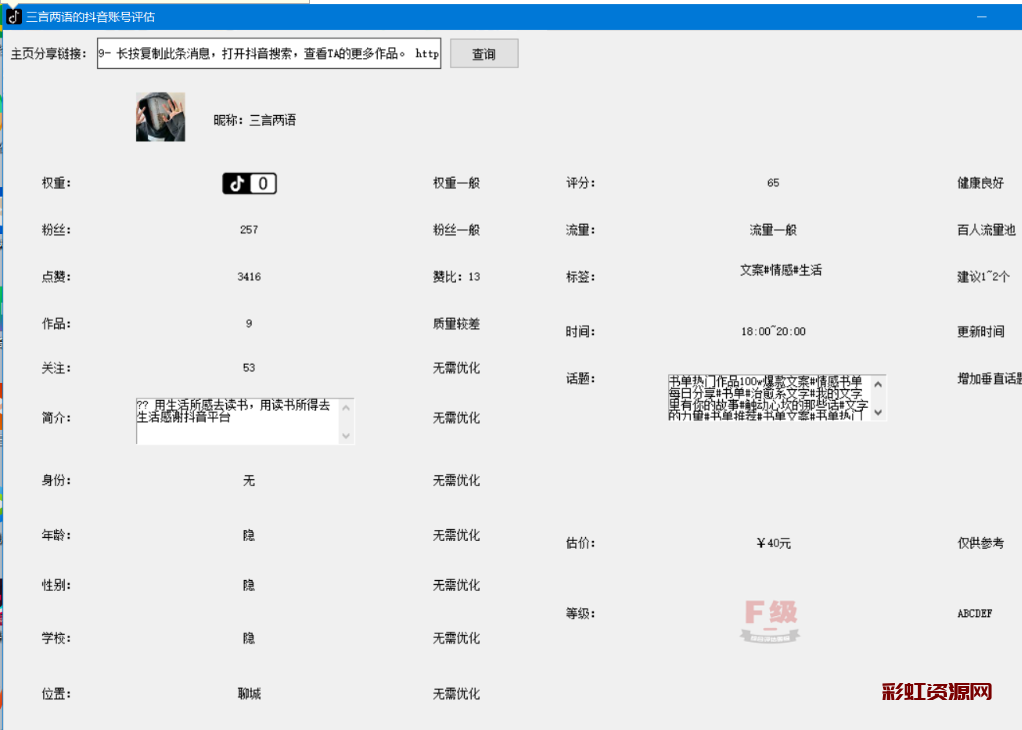Click the TikTok logo in the title bar

[x=14, y=17]
